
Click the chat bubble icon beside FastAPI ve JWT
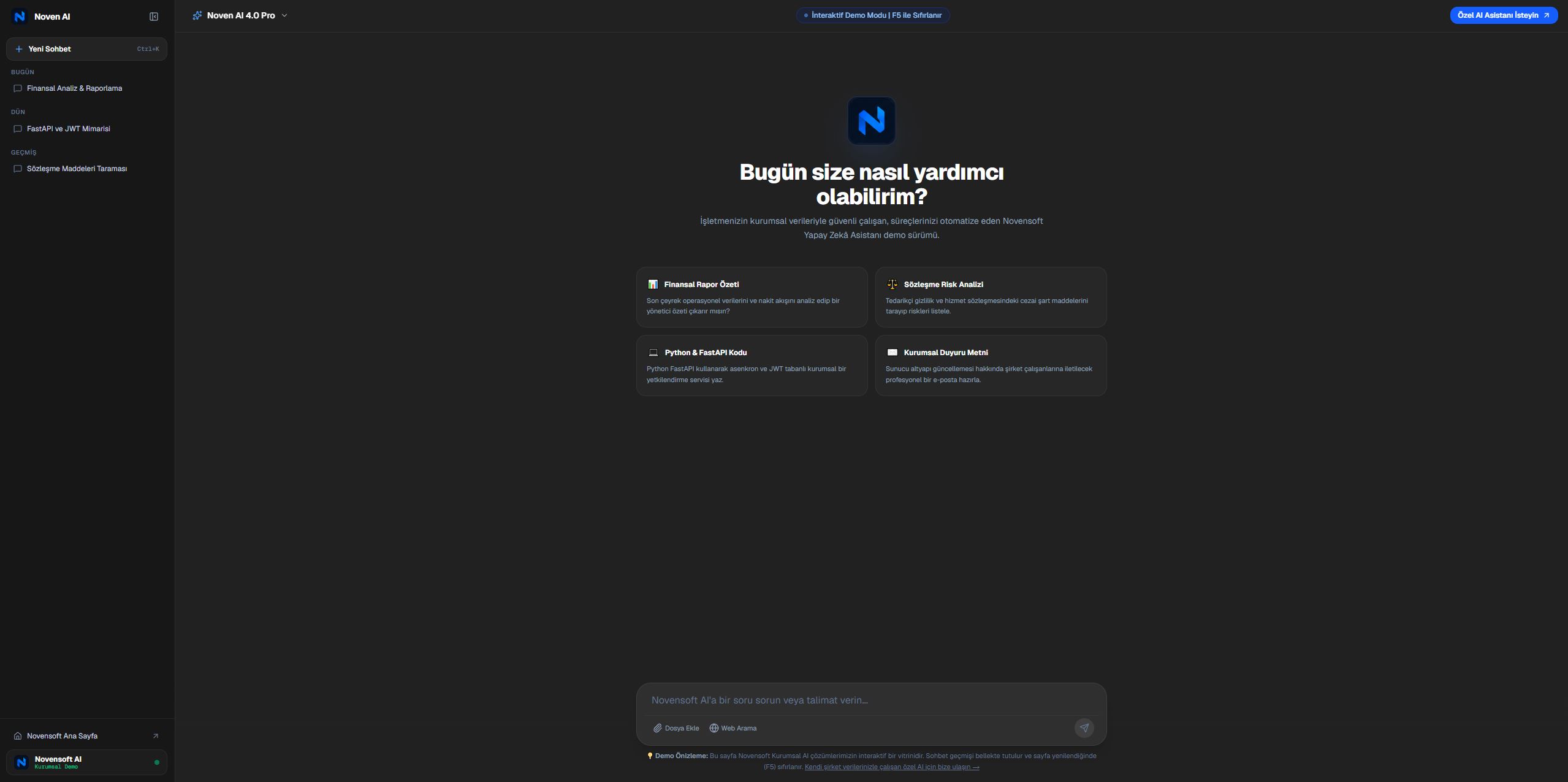pyautogui.click(x=18, y=129)
